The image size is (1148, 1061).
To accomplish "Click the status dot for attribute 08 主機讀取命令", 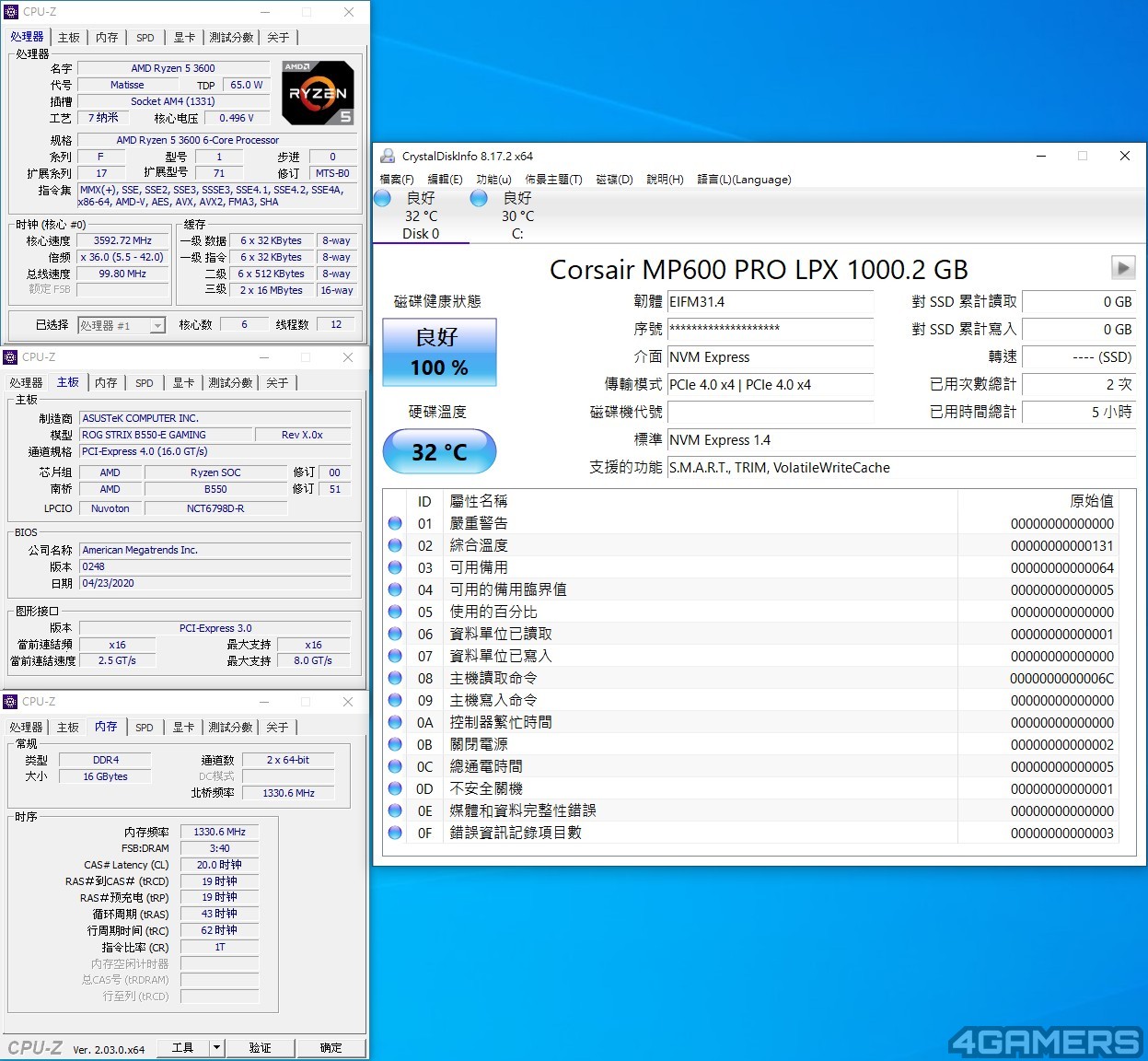I will tap(395, 678).
